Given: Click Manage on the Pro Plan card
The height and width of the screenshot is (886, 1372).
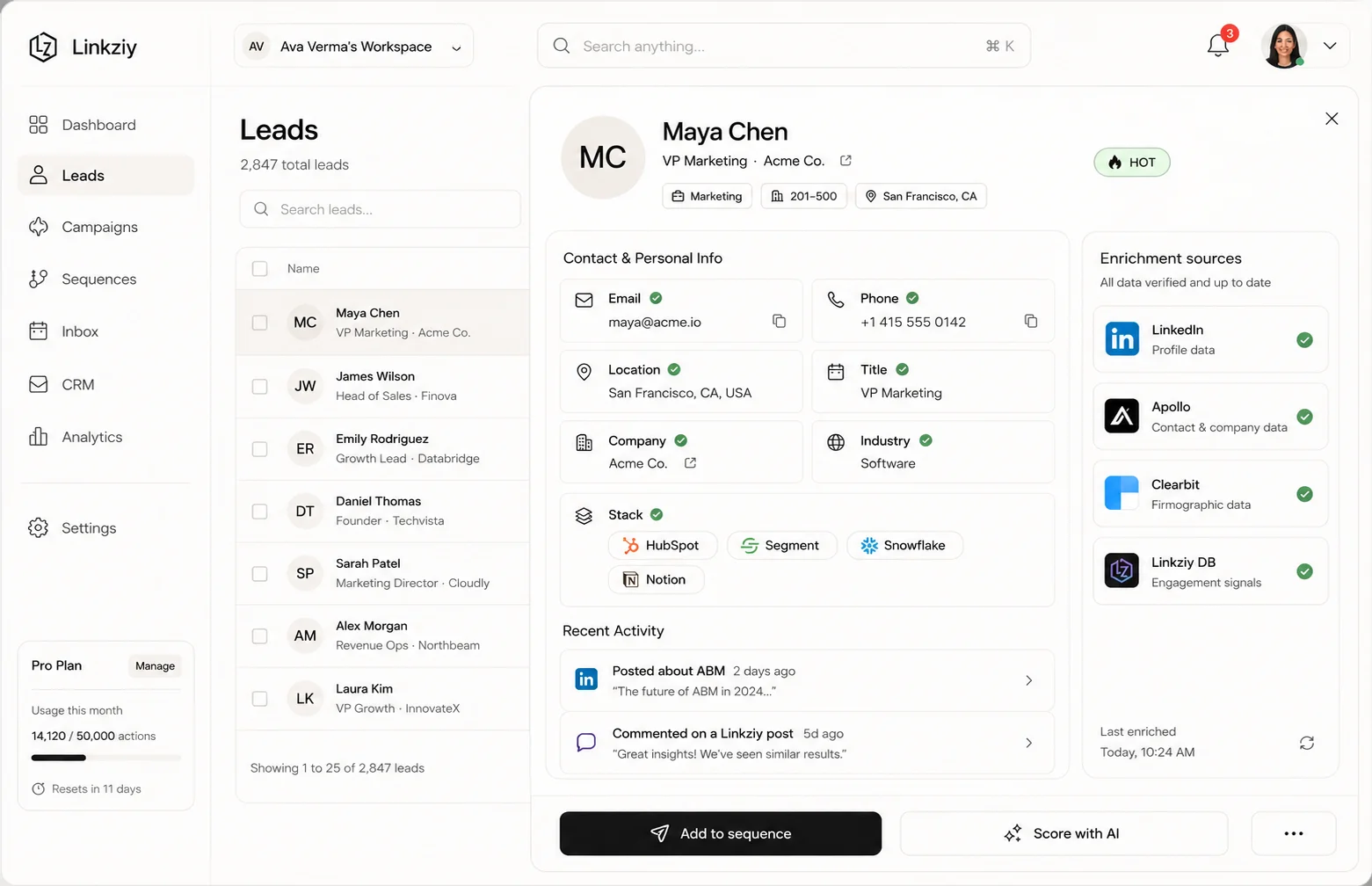Looking at the screenshot, I should (x=156, y=666).
